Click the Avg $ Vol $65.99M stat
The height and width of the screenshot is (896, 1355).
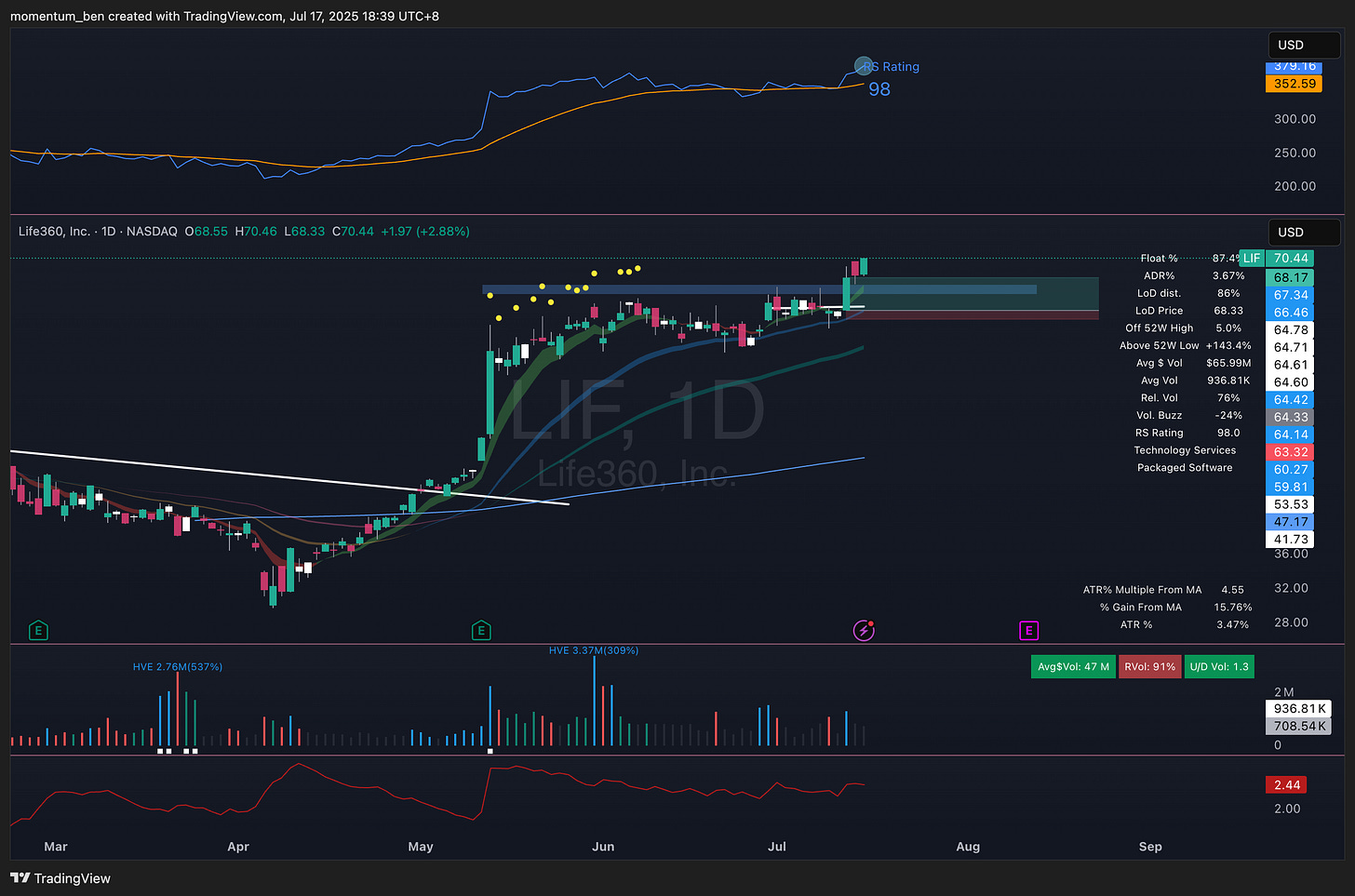pyautogui.click(x=1196, y=363)
